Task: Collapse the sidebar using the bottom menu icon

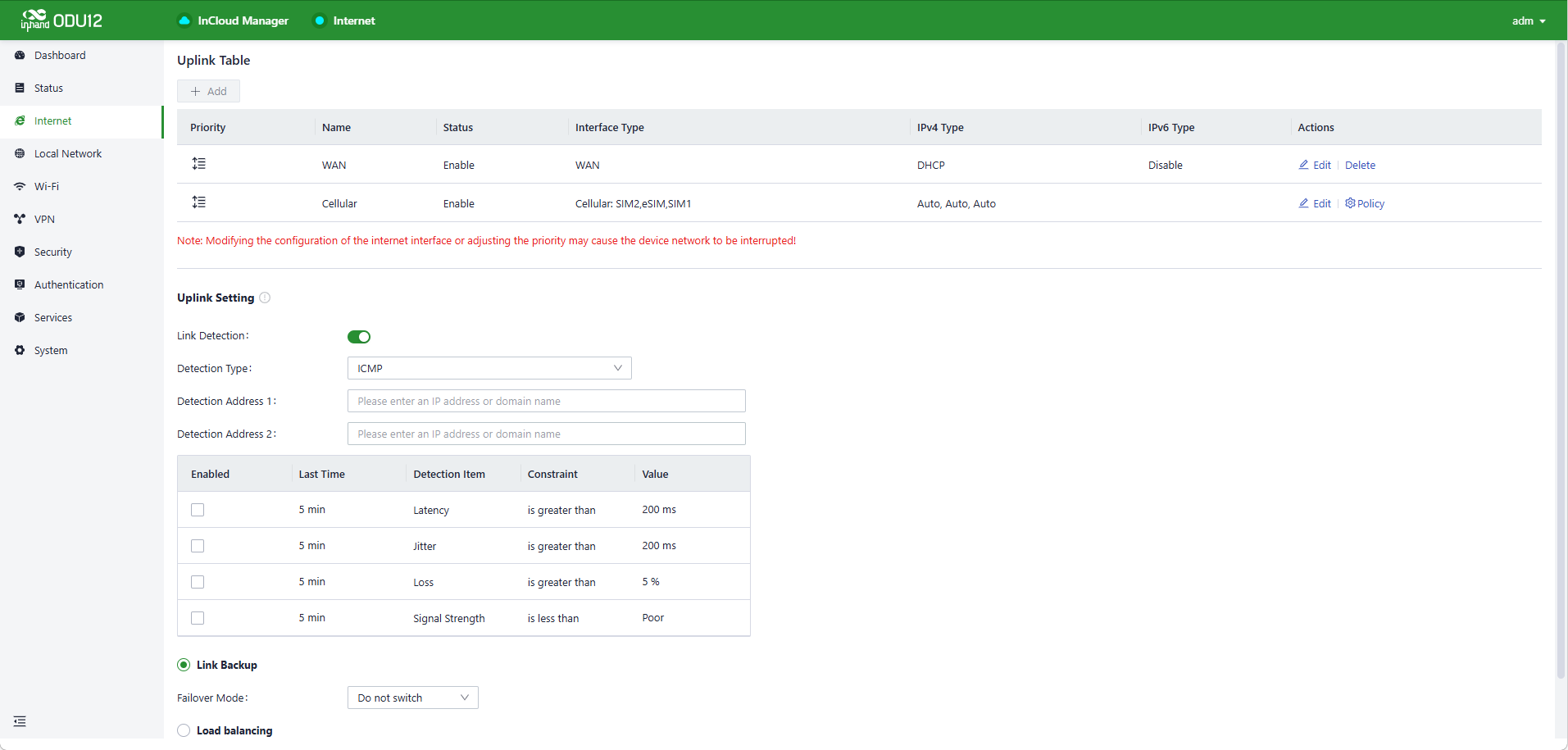Action: pyautogui.click(x=20, y=721)
